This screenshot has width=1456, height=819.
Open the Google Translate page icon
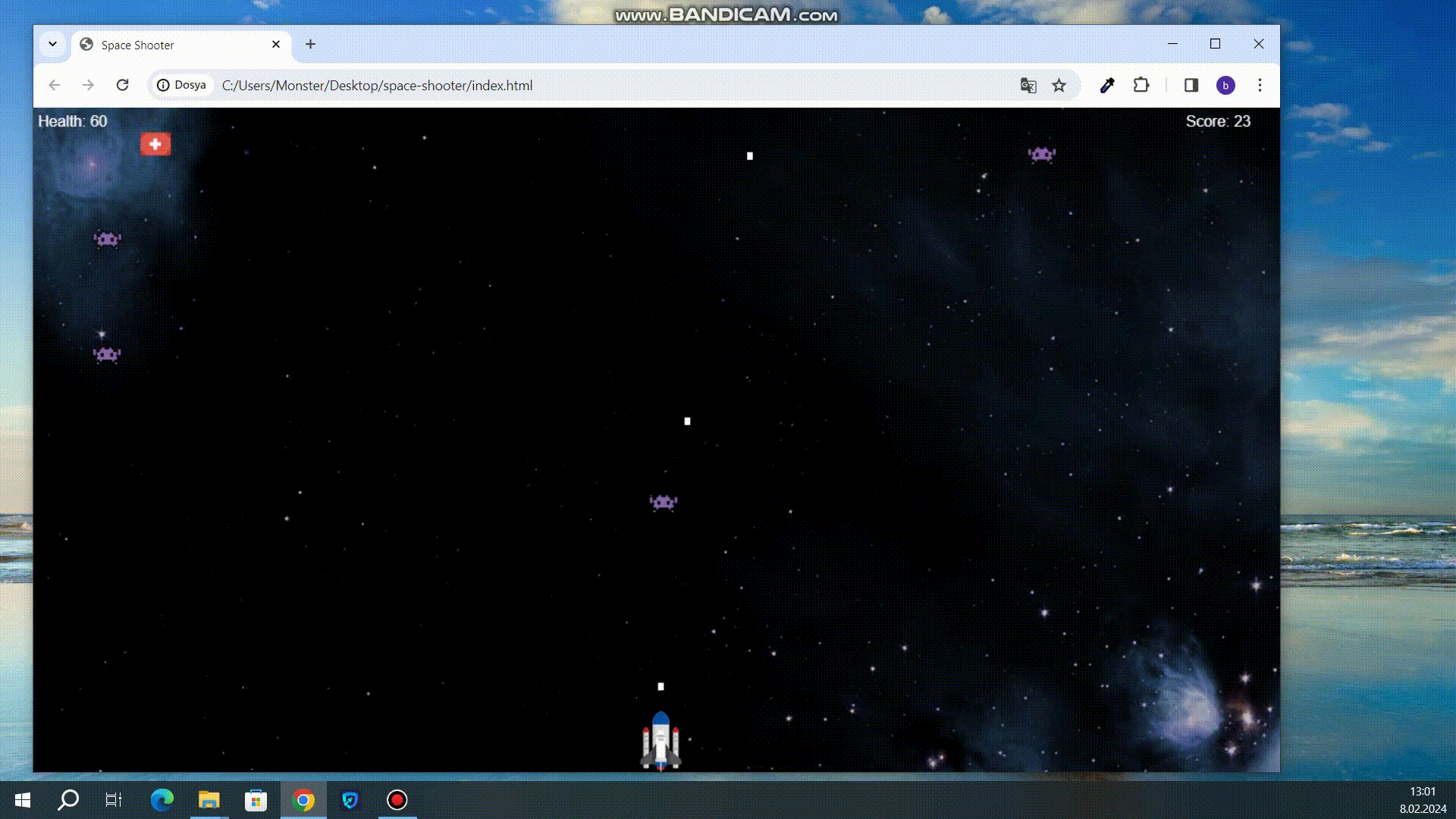tap(1028, 85)
